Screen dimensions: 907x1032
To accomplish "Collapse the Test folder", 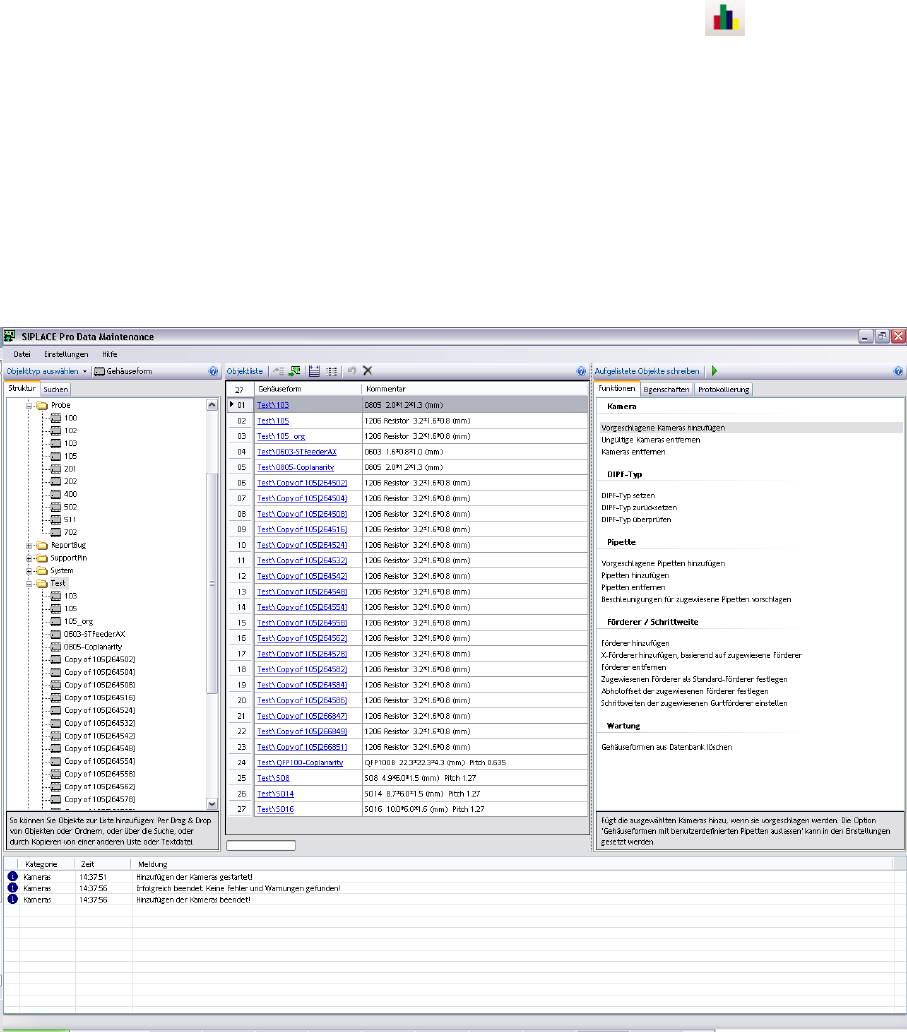I will [29, 584].
